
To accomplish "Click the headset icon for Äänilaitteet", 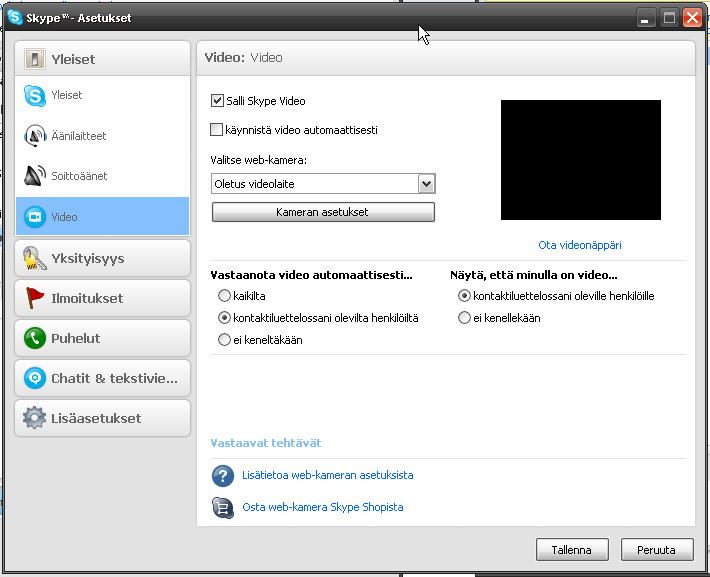I will [x=35, y=135].
